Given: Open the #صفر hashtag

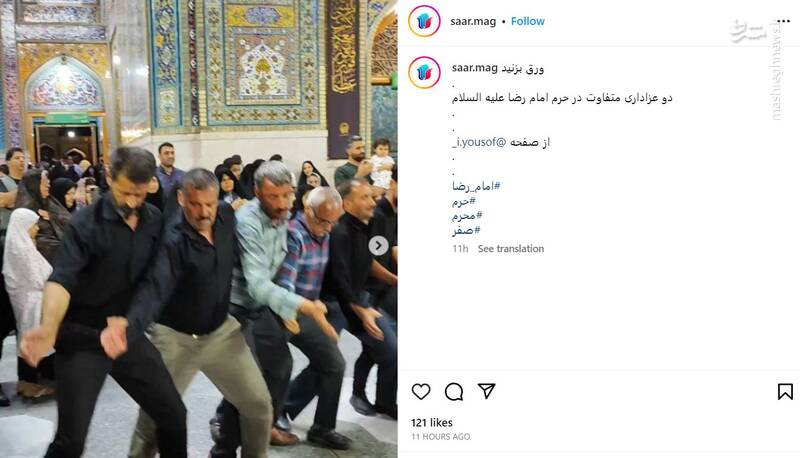Looking at the screenshot, I should (x=466, y=231).
